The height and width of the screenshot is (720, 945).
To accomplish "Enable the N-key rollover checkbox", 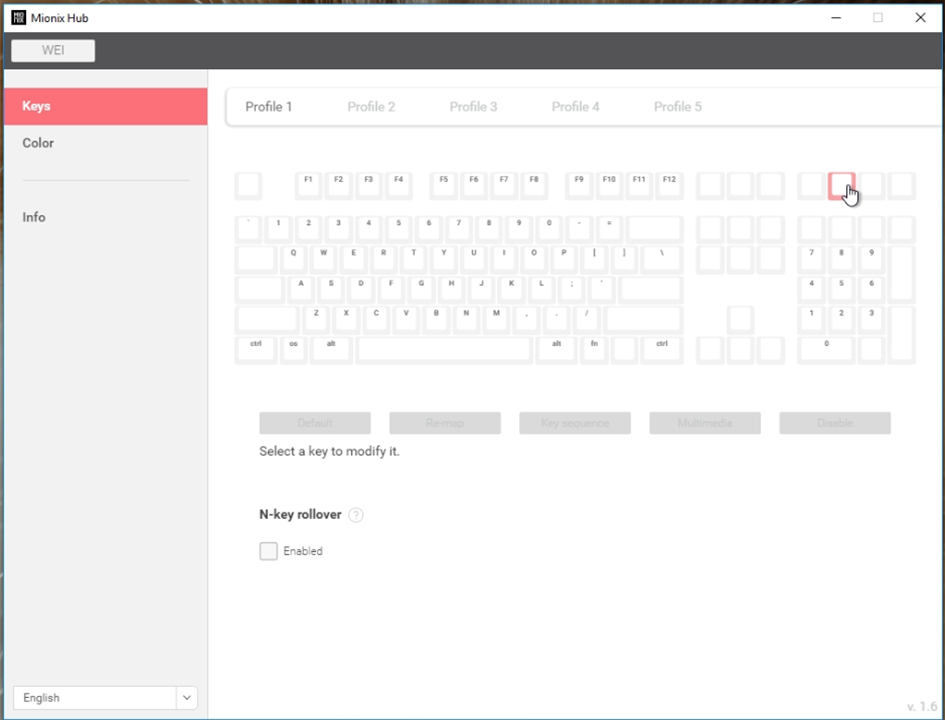I will (268, 551).
